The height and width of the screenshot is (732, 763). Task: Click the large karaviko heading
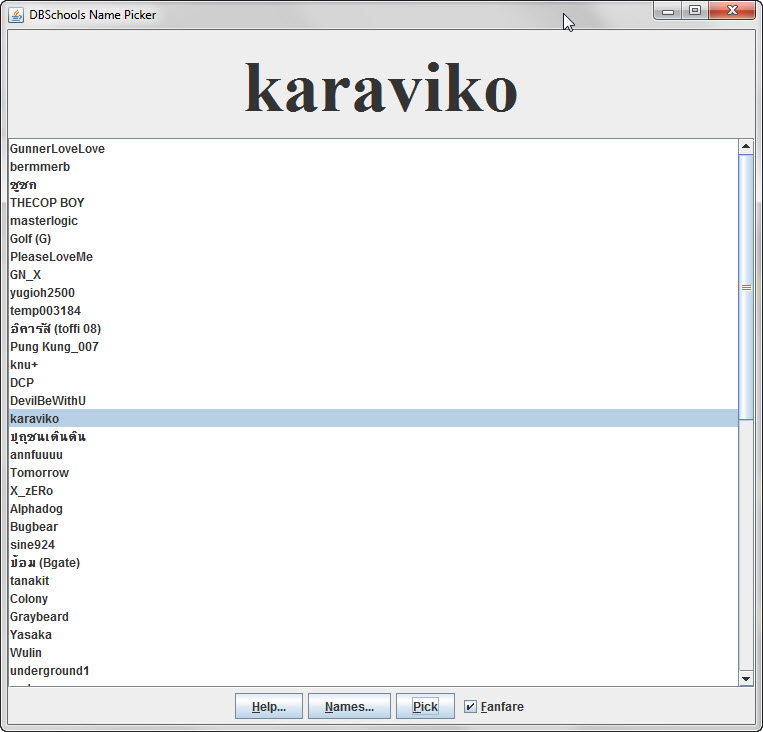click(x=381, y=88)
